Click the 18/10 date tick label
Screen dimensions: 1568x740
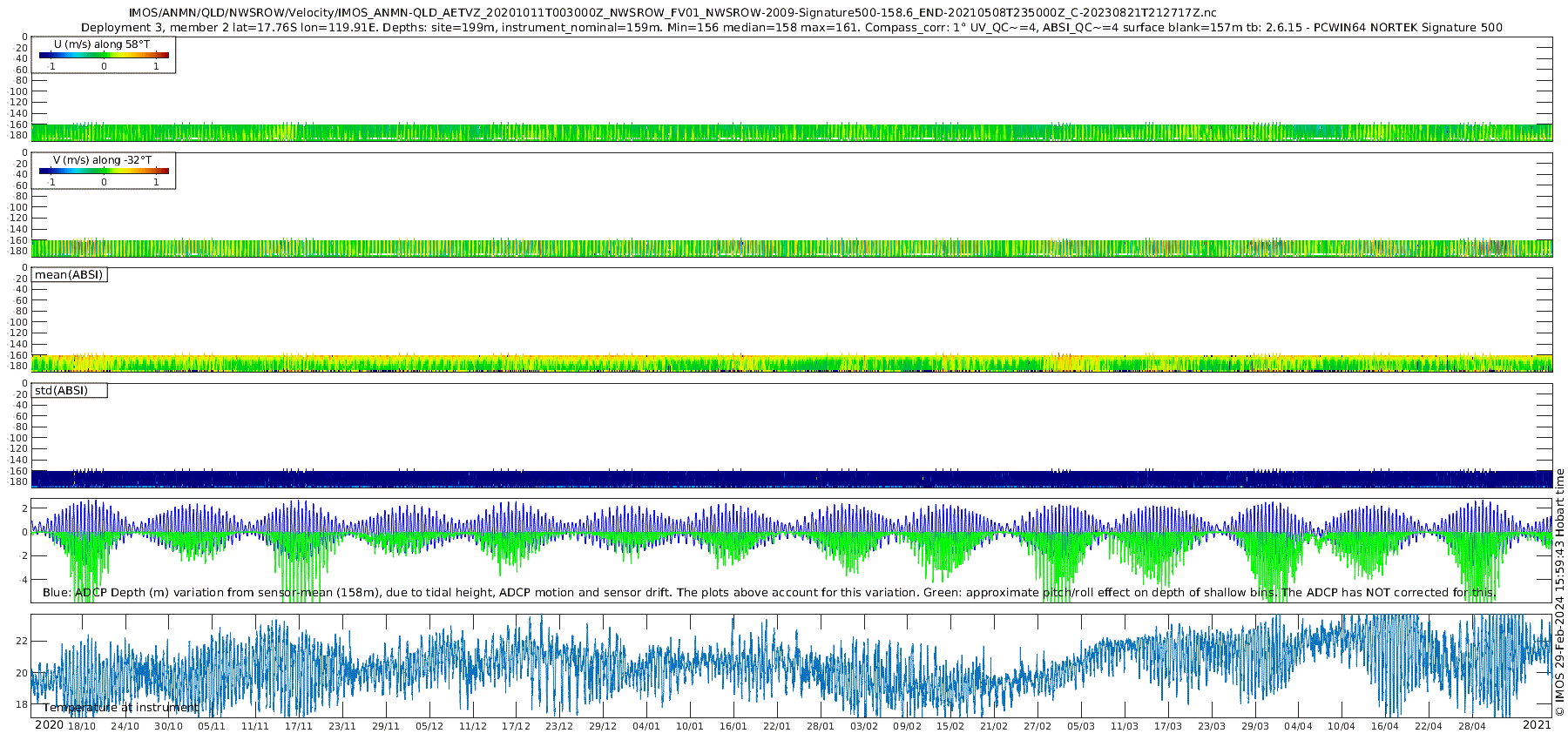82,726
